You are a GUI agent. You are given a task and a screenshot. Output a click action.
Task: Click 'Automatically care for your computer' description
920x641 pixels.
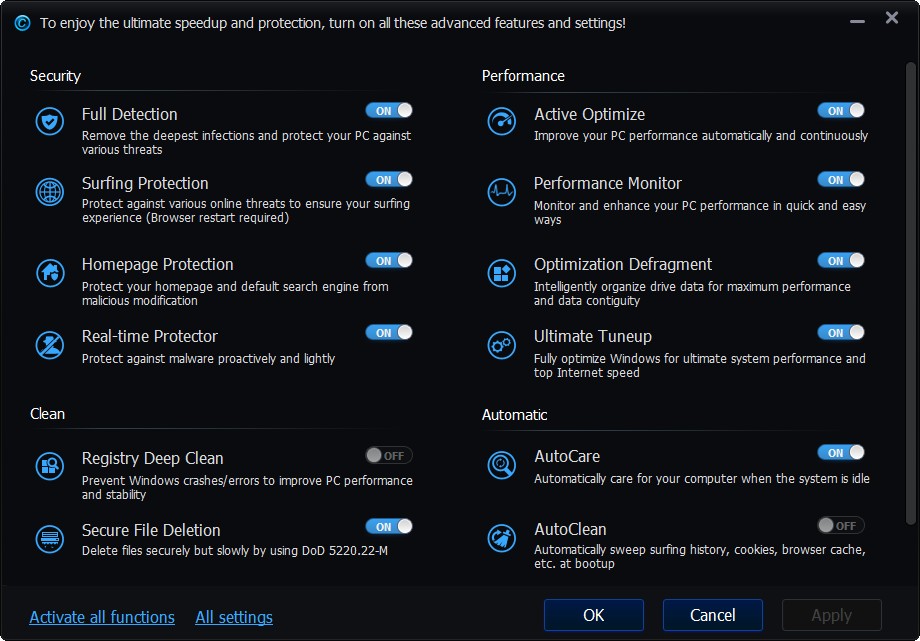tap(702, 479)
